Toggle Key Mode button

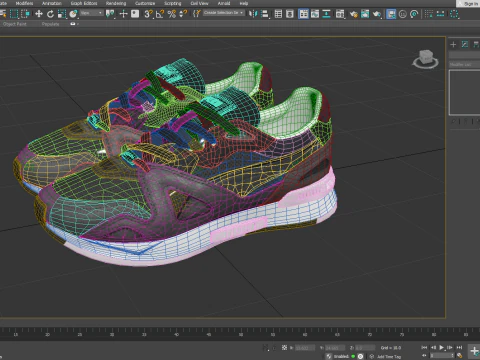(424, 356)
